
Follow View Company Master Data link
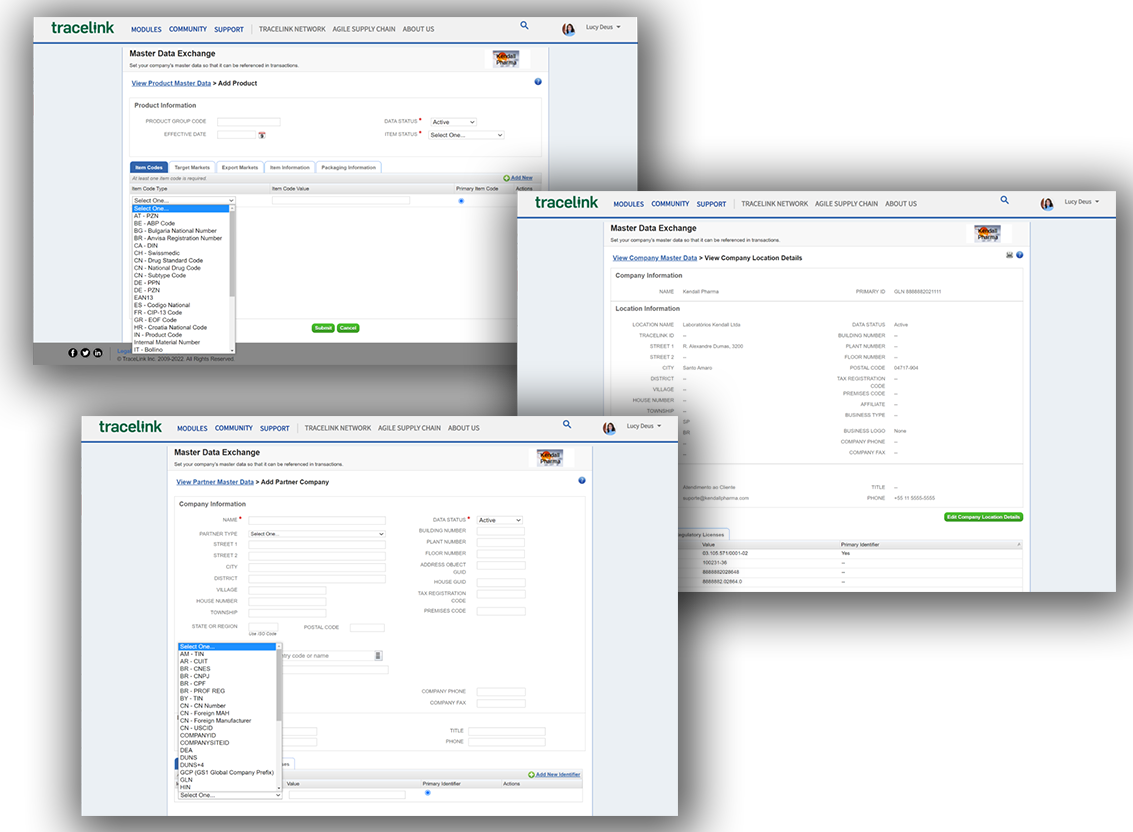point(655,258)
